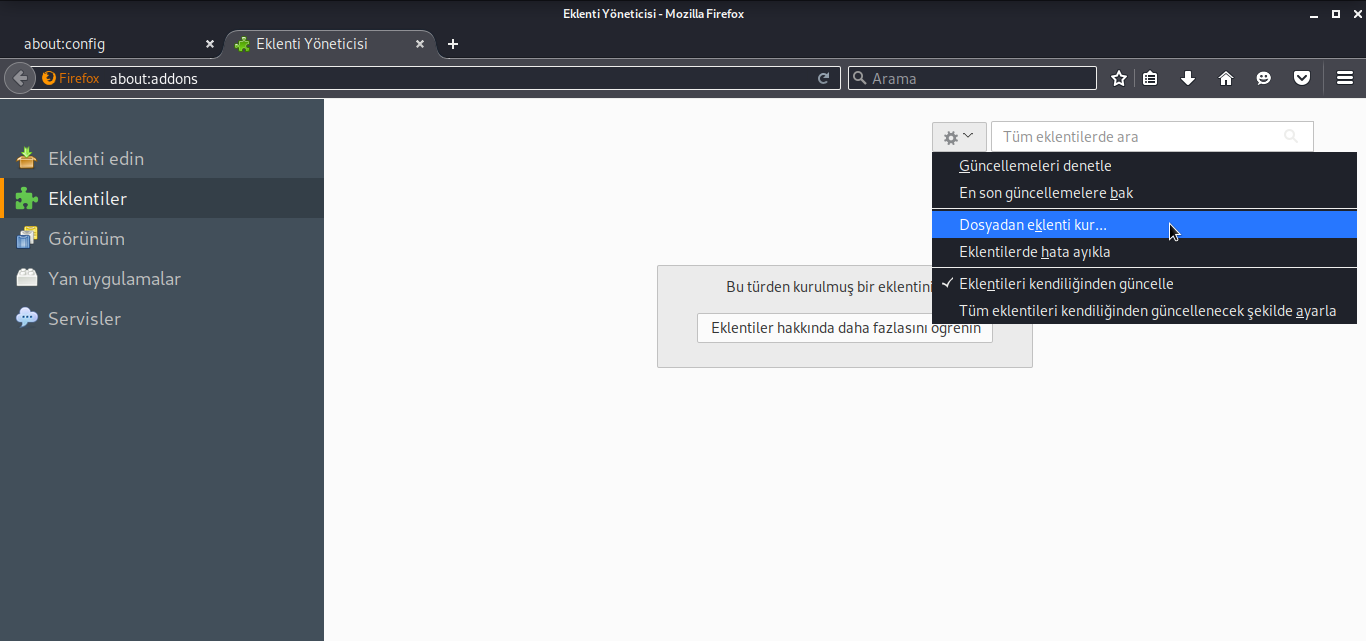Open Eklenti edin in the sidebar
Screen dimensions: 1366x641
point(162,158)
